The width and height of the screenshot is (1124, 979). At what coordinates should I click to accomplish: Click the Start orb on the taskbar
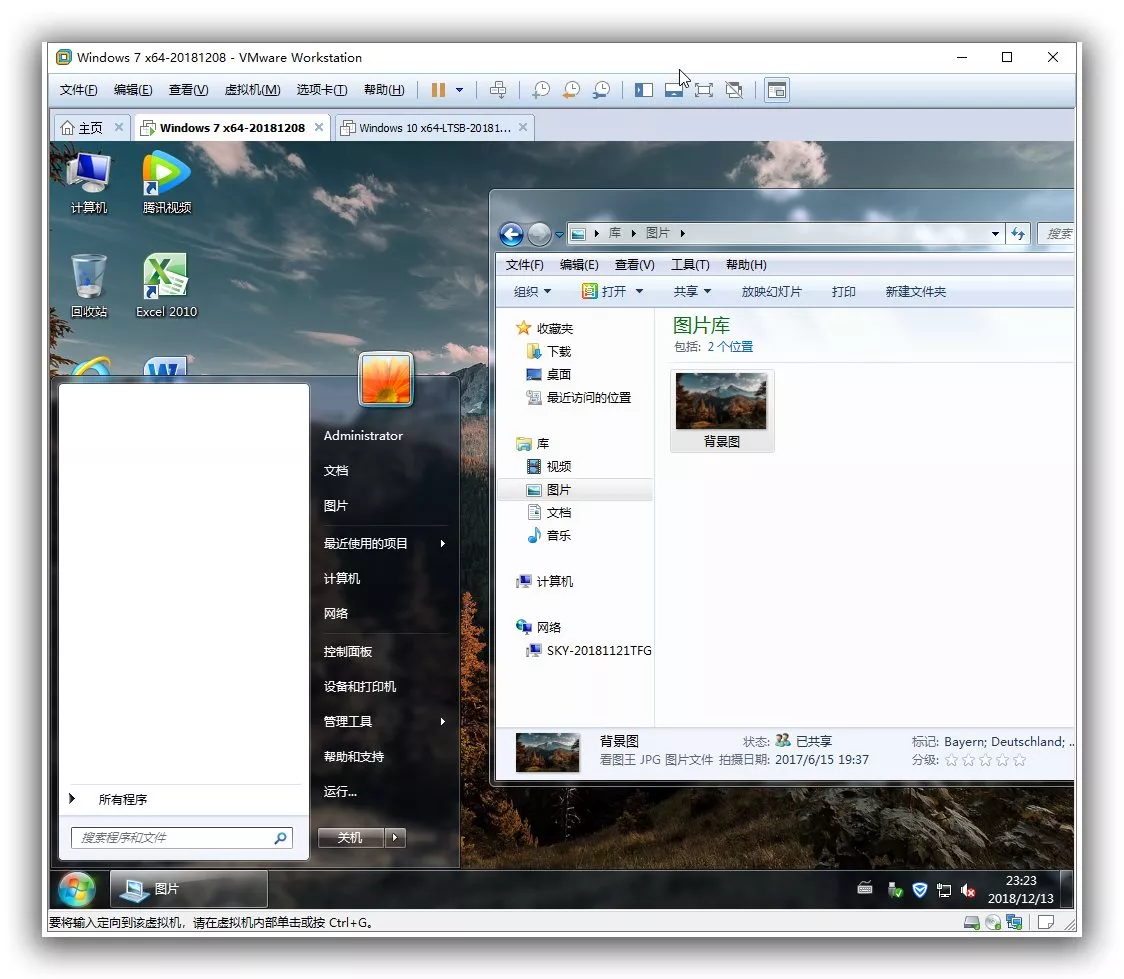coord(77,889)
